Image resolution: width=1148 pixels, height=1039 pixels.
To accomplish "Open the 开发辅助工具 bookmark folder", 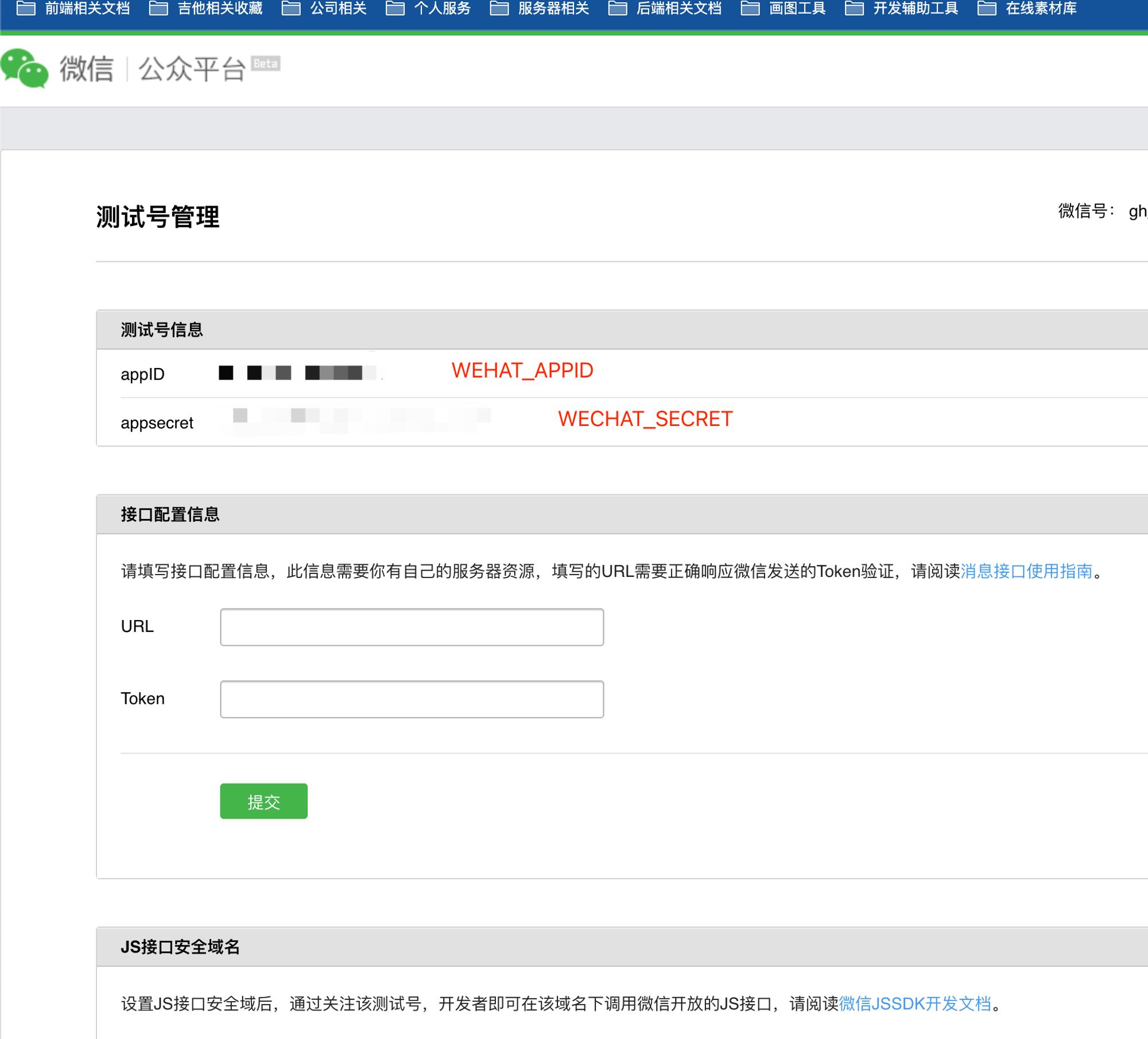I will pos(902,9).
